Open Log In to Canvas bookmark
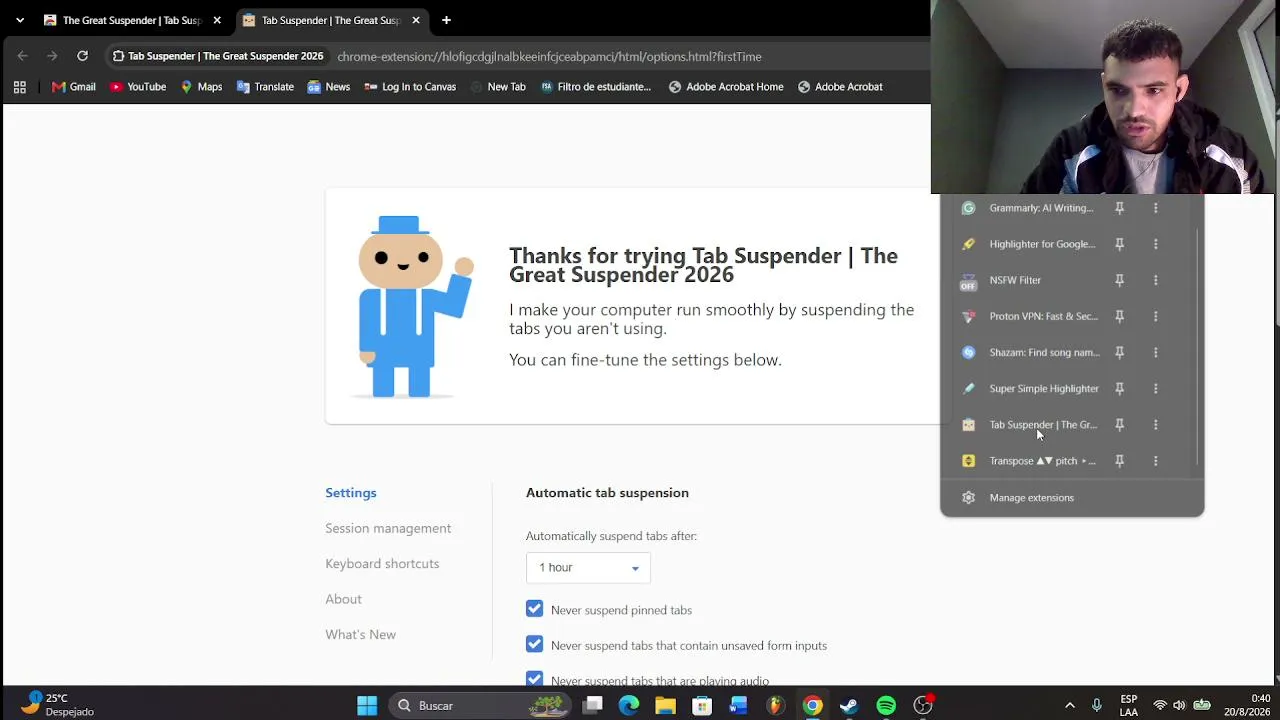 410,87
